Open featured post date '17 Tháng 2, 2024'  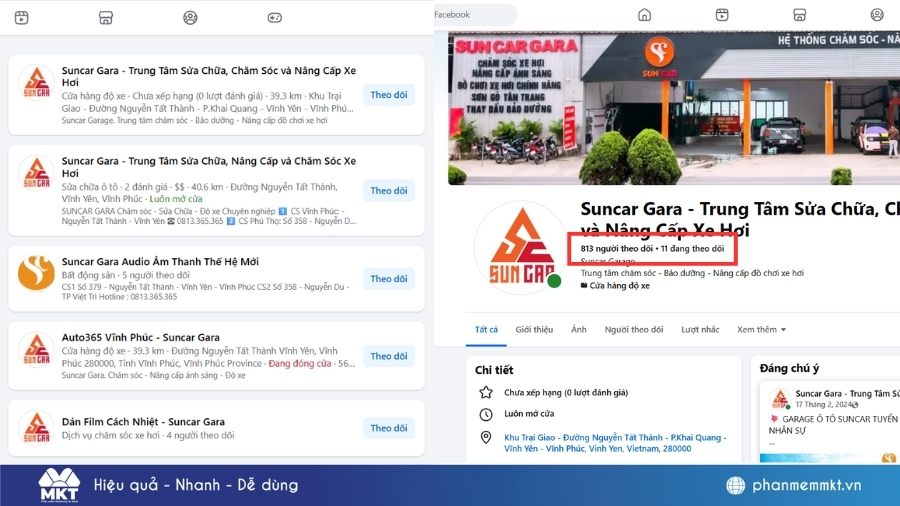click(x=823, y=404)
